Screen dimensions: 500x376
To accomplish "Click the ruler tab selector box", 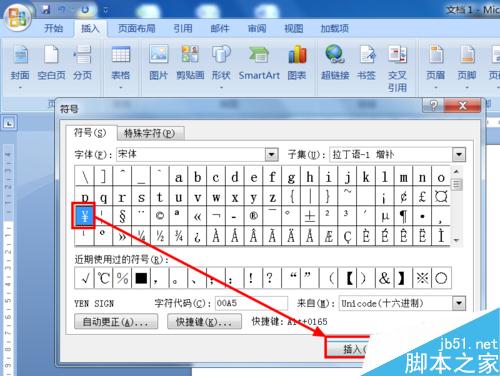I will pyautogui.click(x=9, y=123).
